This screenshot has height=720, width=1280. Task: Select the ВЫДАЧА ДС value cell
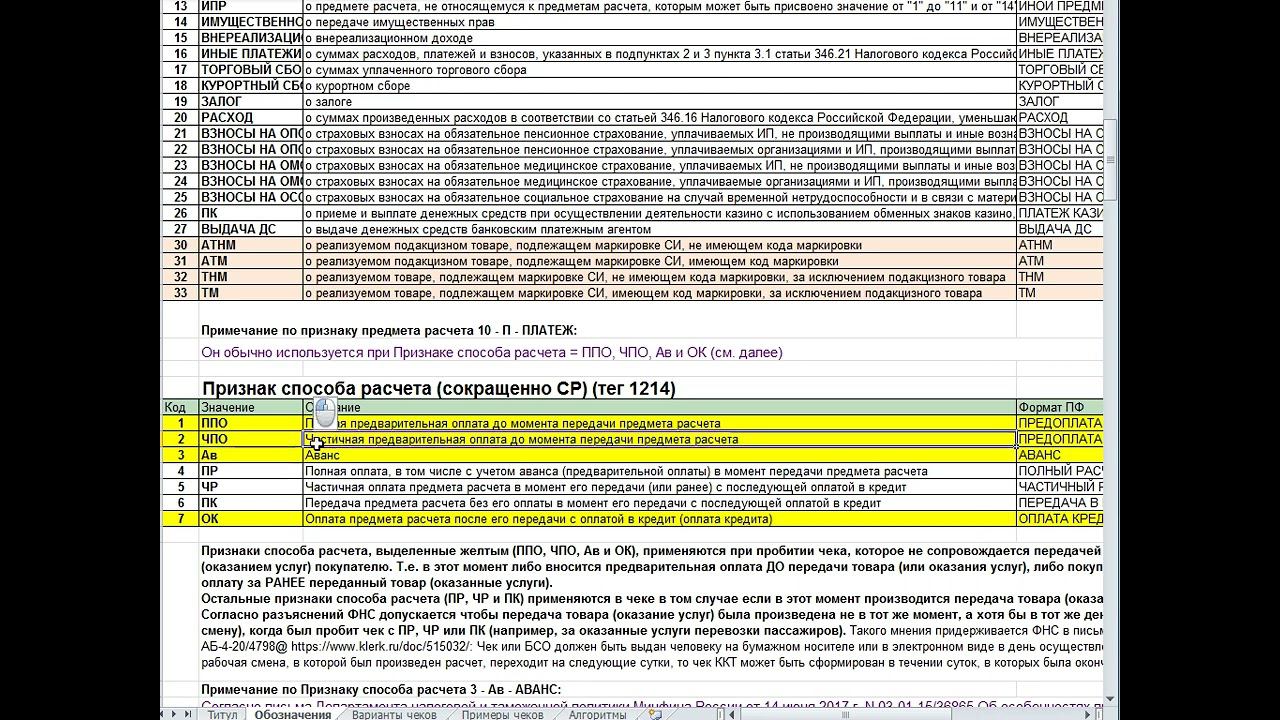[x=251, y=229]
